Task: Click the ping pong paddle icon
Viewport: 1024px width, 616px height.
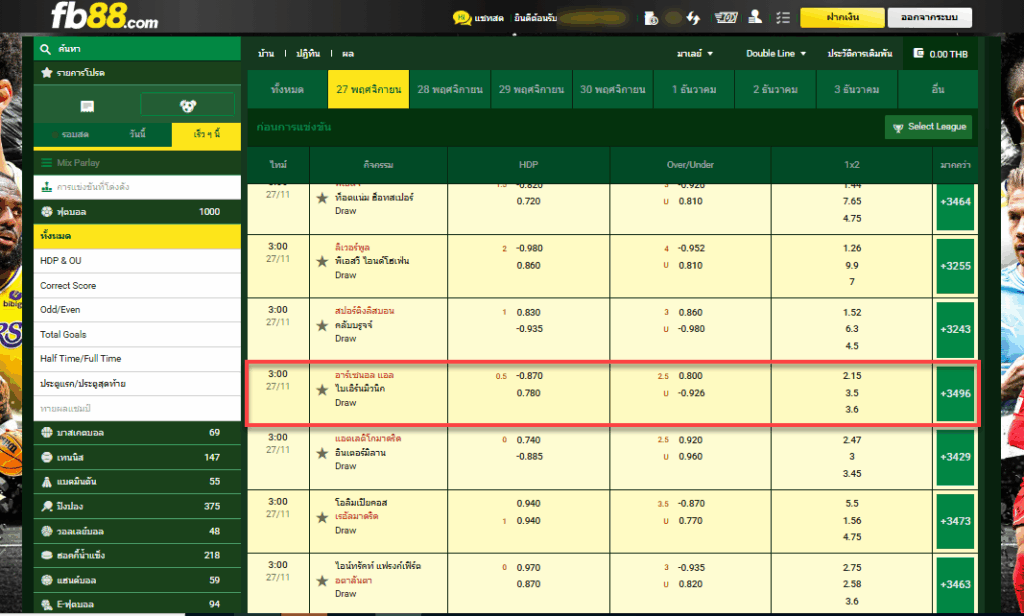Action: click(46, 506)
